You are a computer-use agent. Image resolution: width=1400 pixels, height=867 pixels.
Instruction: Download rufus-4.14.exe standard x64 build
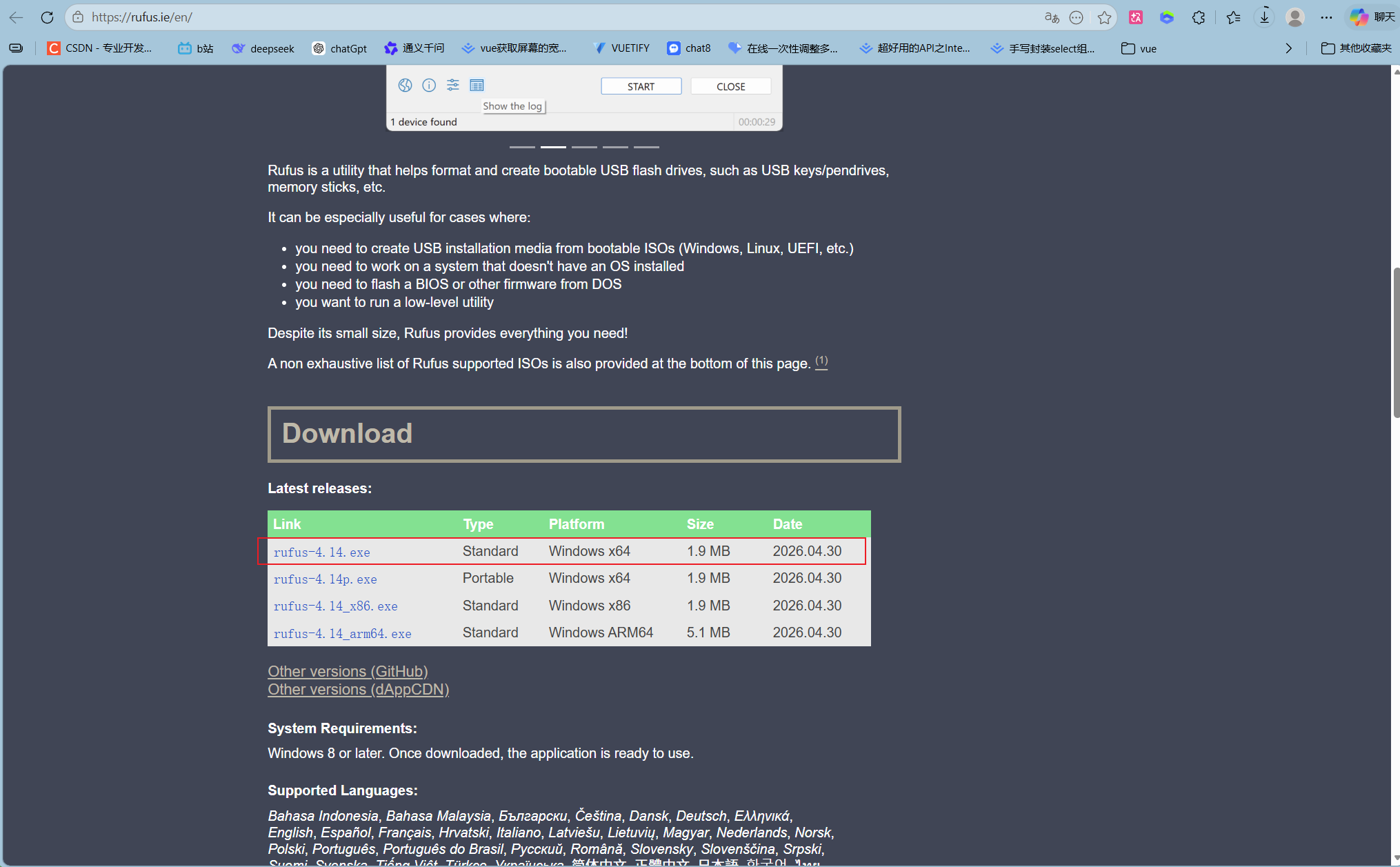[x=321, y=552]
